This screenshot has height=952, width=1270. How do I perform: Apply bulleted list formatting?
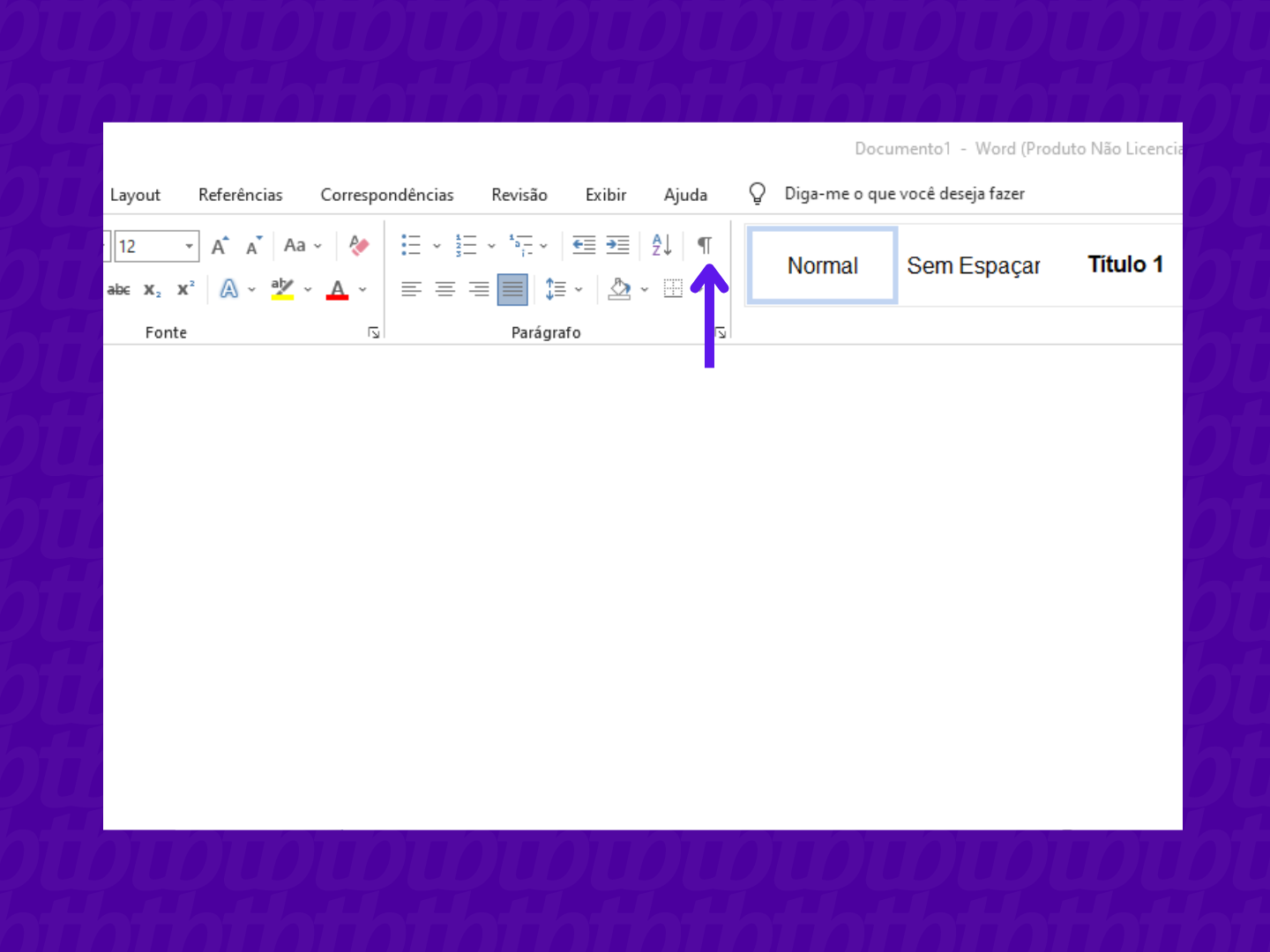[x=411, y=245]
